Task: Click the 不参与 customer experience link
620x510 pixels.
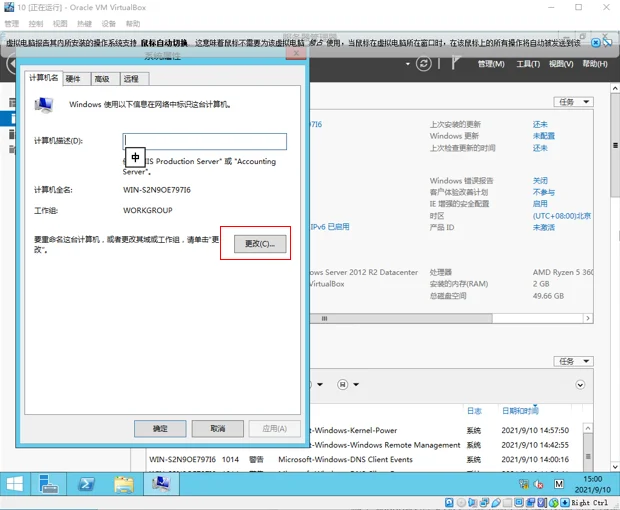Action: (x=543, y=192)
